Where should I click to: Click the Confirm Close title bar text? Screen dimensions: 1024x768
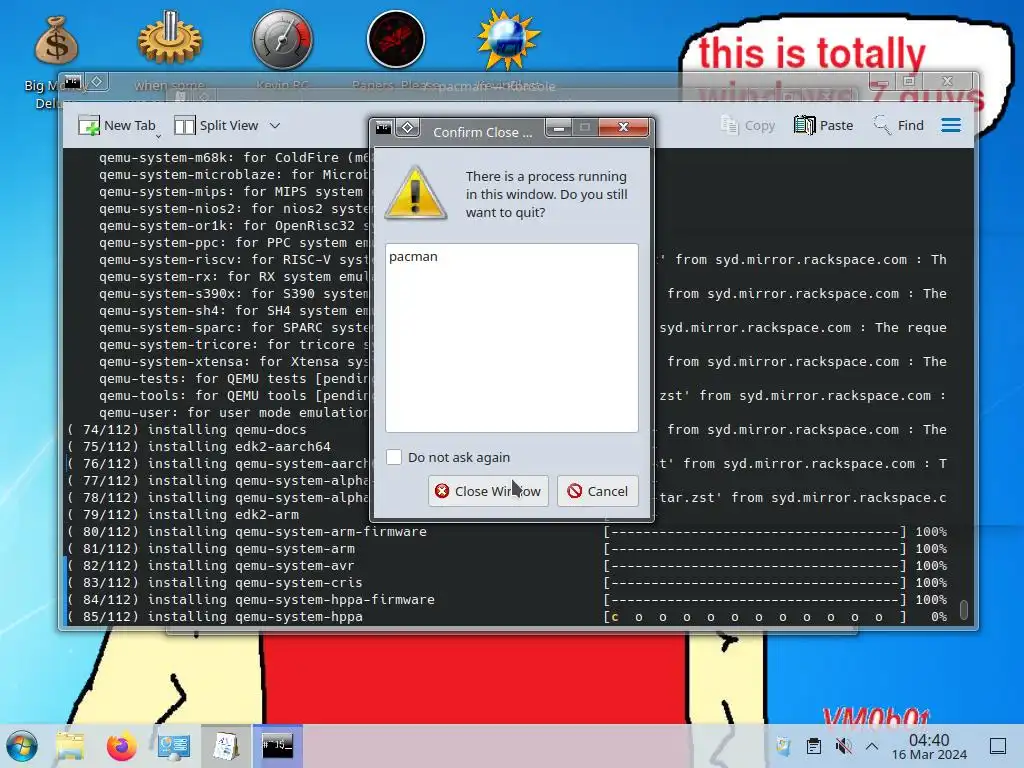483,132
